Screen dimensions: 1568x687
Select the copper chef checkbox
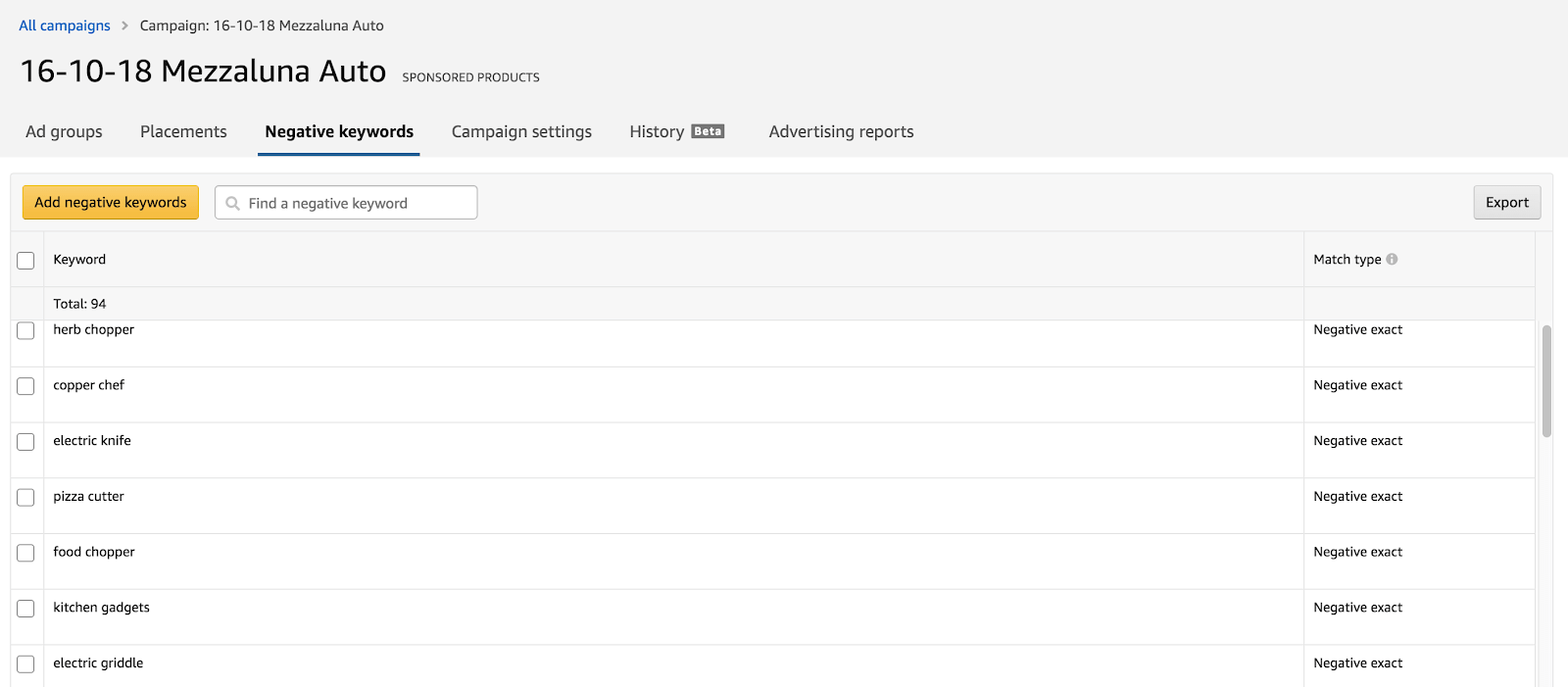tap(25, 386)
